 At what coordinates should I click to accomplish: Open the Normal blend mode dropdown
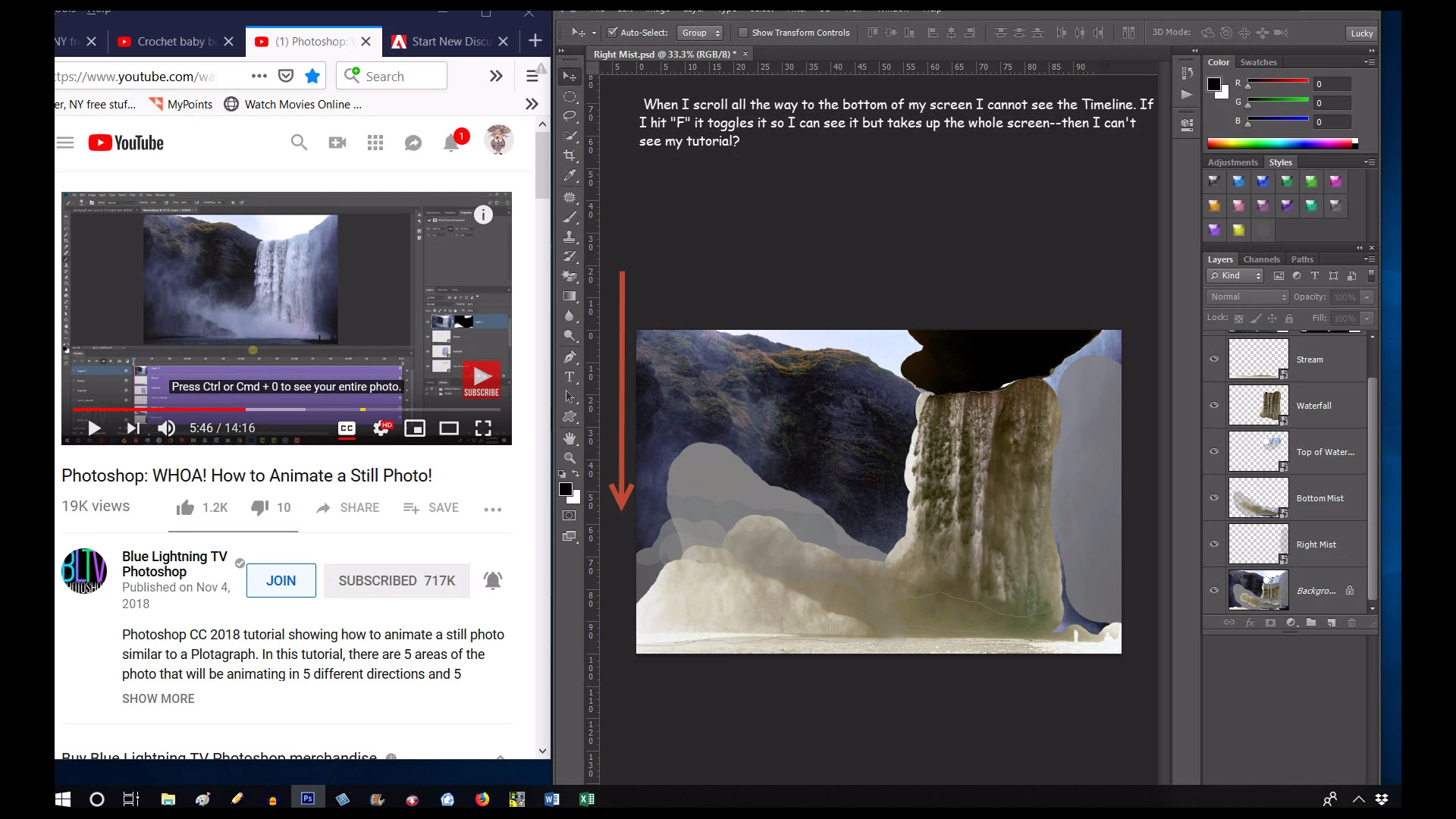tap(1247, 297)
